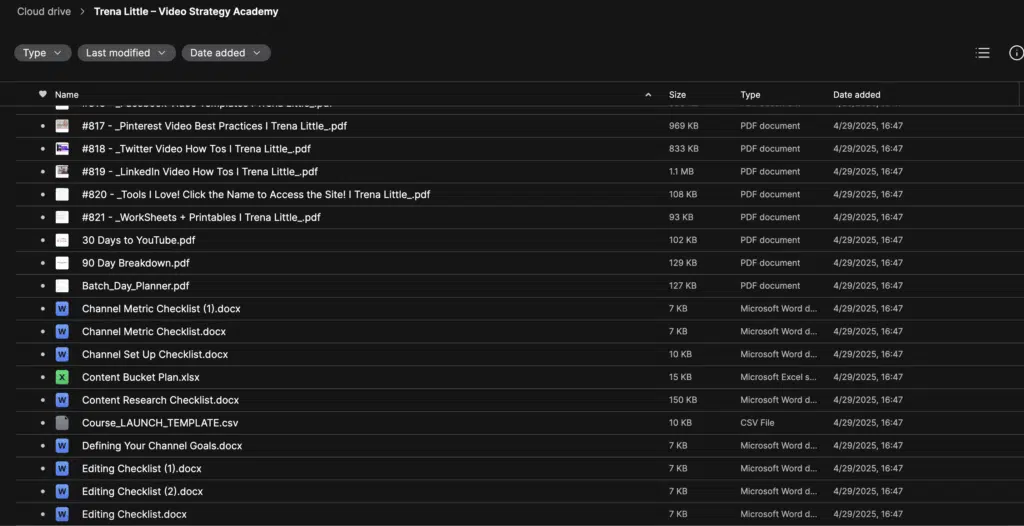1024x526 pixels.
Task: Toggle favorite dot for 30 Days to YouTube.pdf
Action: (x=42, y=240)
